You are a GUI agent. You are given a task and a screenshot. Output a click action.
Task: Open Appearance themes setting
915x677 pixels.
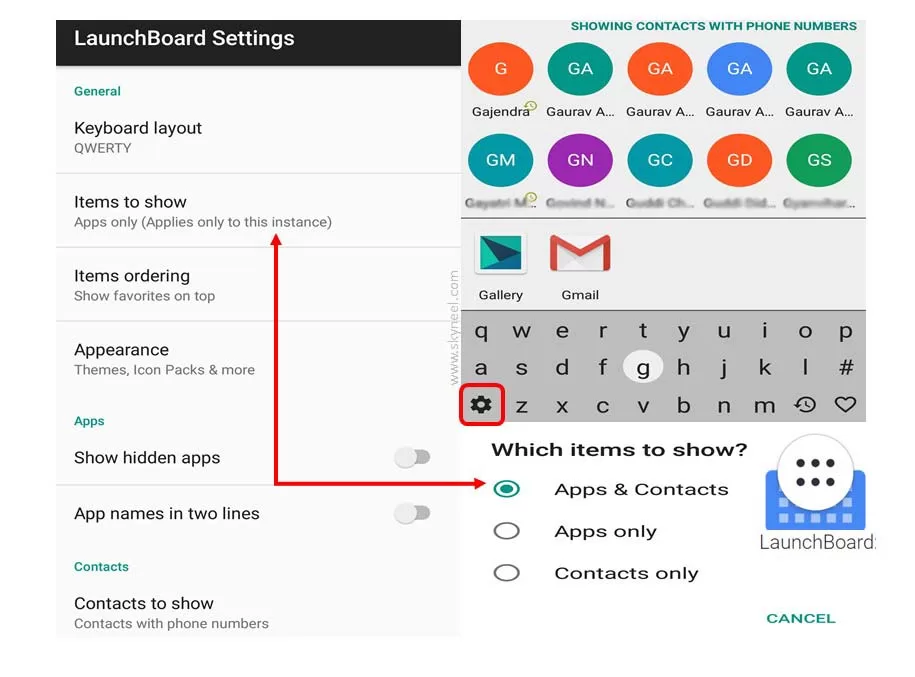[x=259, y=358]
